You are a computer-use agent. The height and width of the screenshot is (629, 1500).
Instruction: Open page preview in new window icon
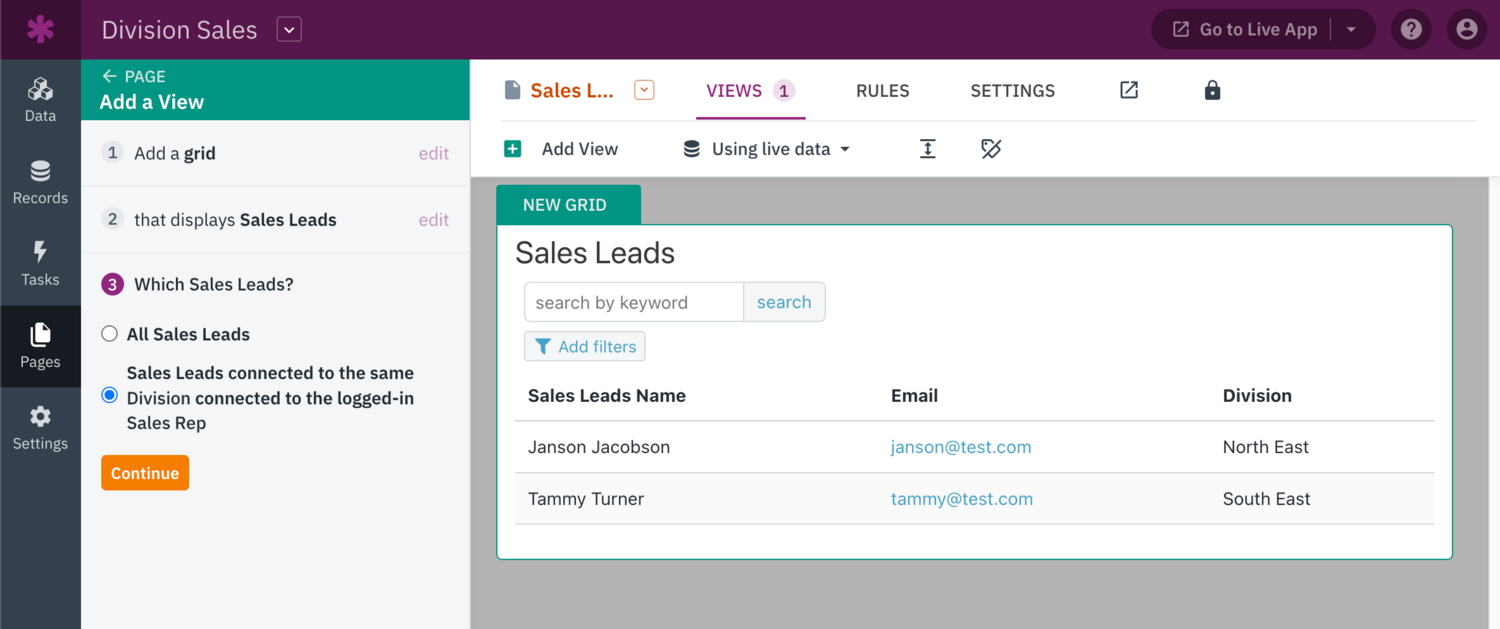[x=1129, y=91]
